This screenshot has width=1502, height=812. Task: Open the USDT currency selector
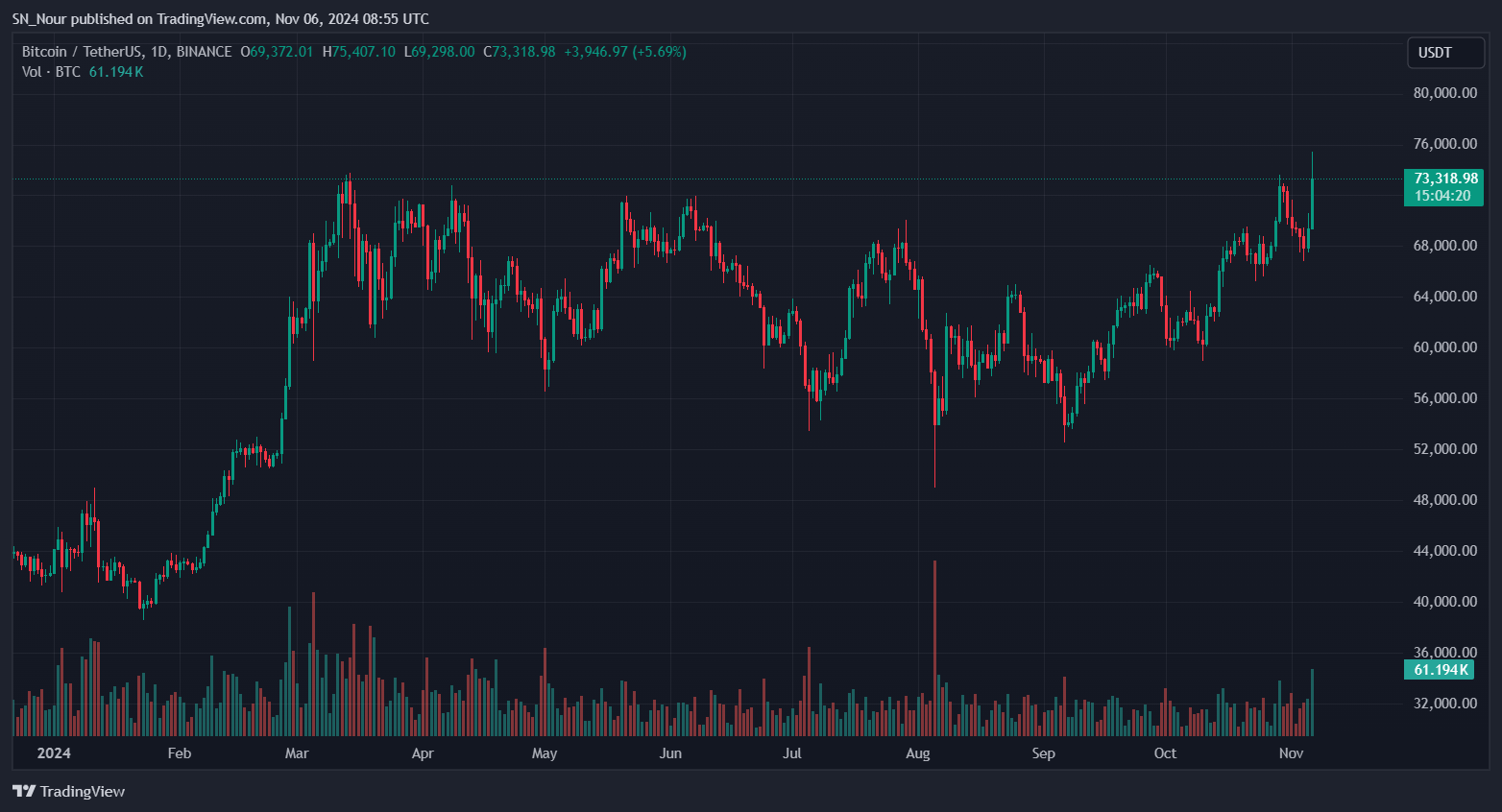coord(1445,53)
